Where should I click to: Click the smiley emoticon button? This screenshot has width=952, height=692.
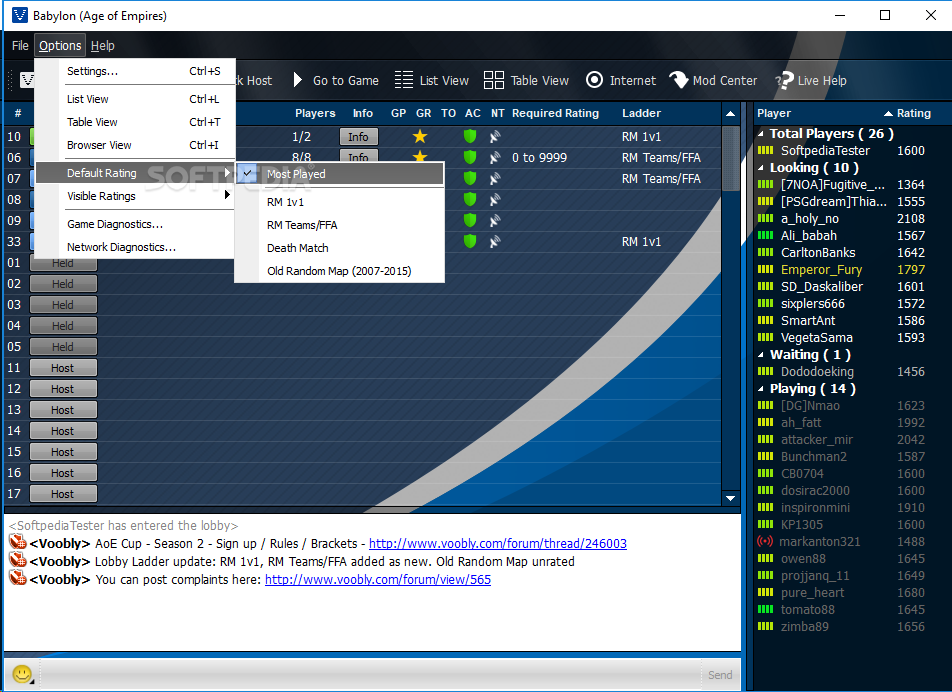(x=22, y=674)
